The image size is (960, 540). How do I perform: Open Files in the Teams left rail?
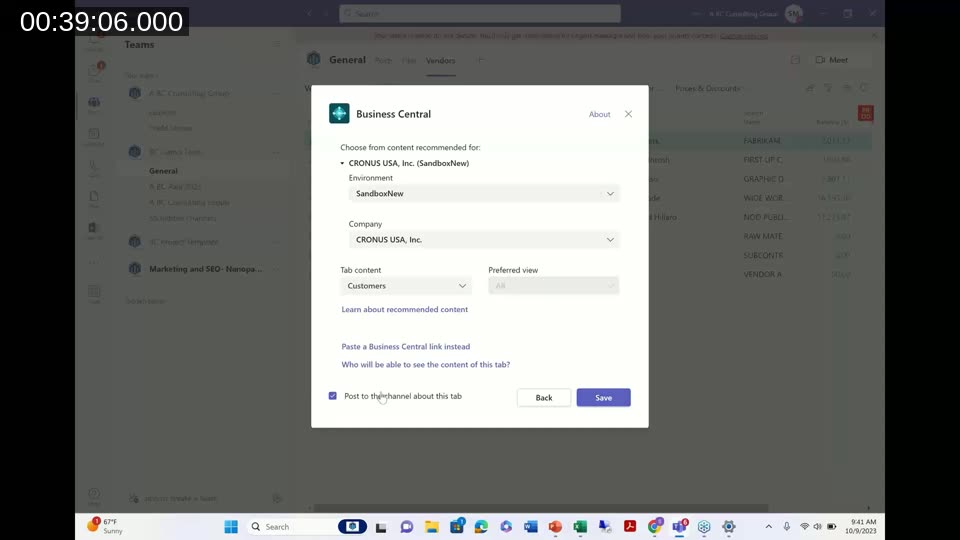[94, 199]
